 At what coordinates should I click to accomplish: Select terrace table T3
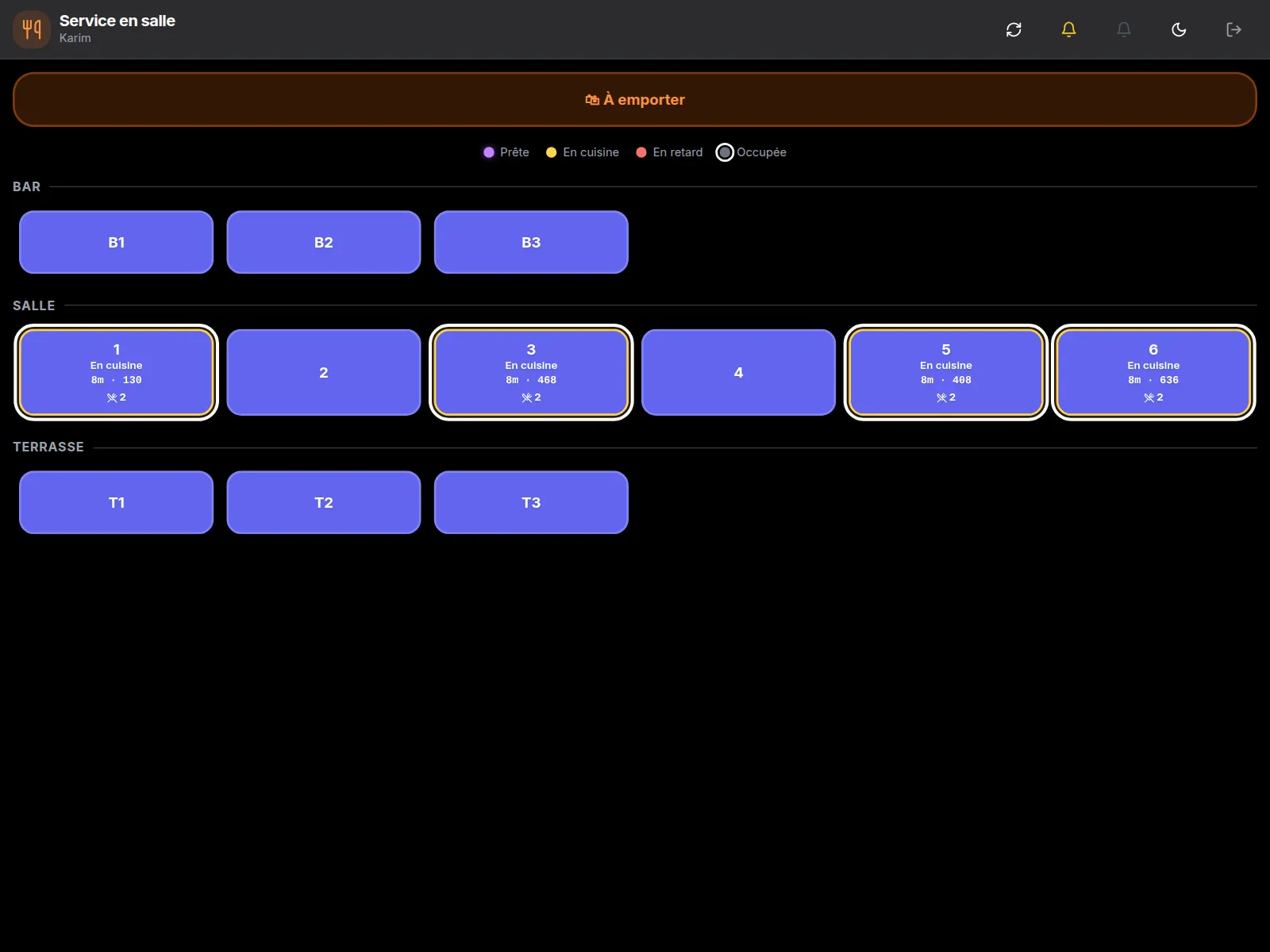531,502
